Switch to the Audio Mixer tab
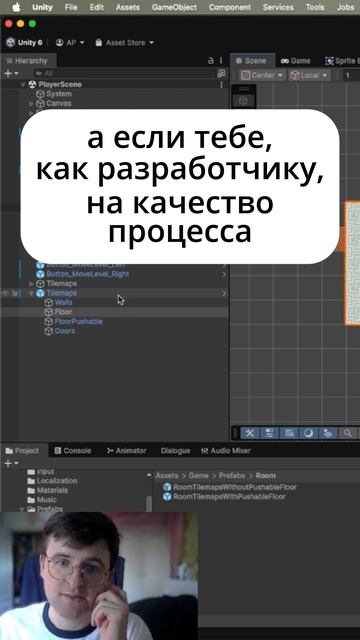This screenshot has width=360, height=640. tap(226, 451)
